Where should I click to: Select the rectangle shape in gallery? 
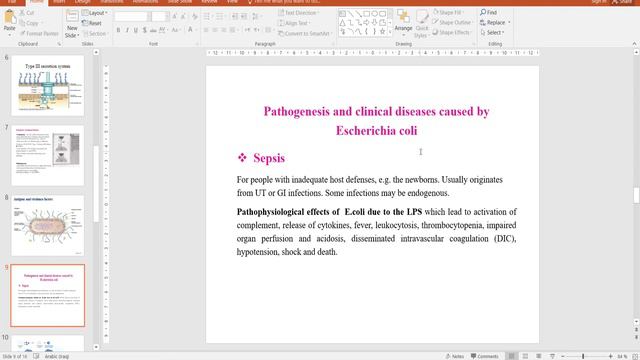pyautogui.click(x=366, y=14)
